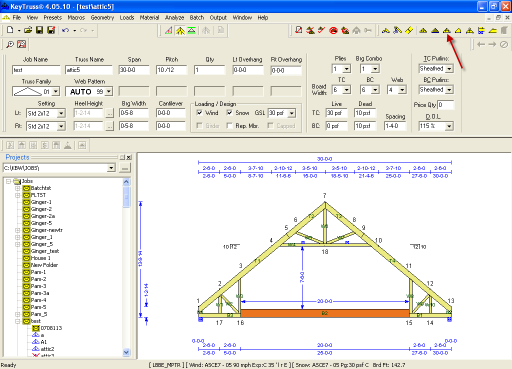Select the Ginger-2a job in tree

click(43, 216)
